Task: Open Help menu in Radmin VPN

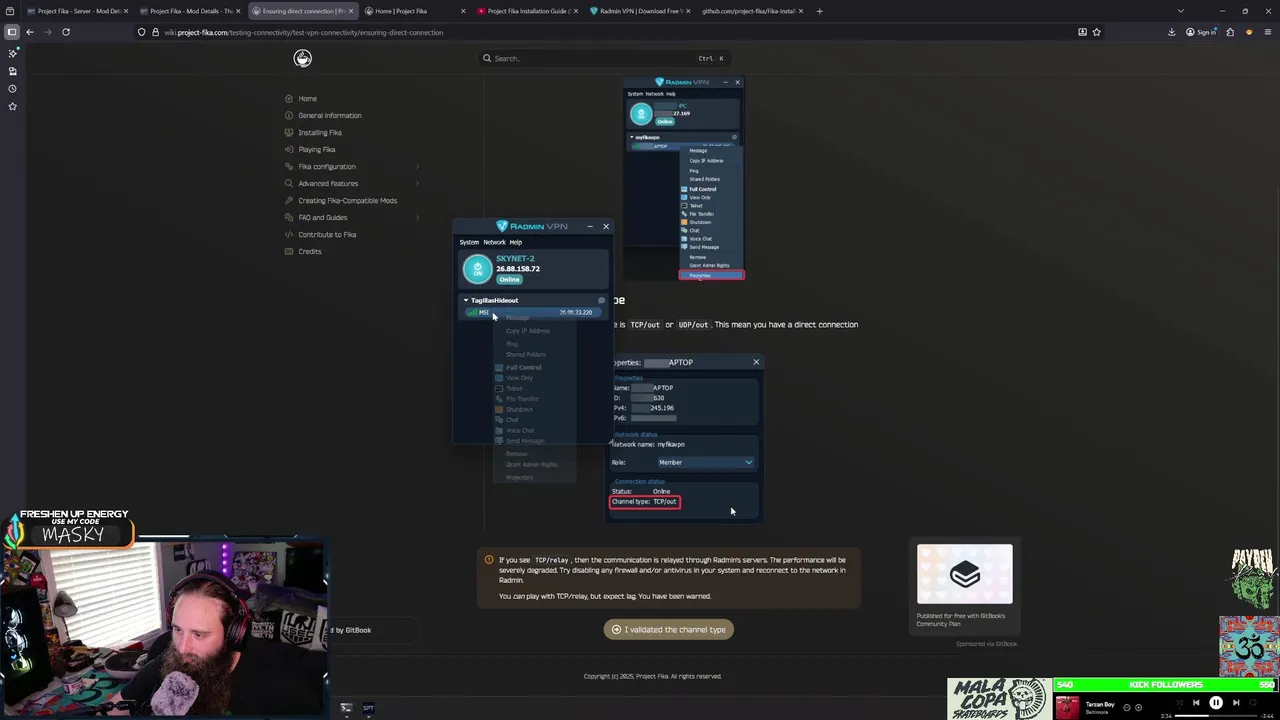Action: click(515, 242)
